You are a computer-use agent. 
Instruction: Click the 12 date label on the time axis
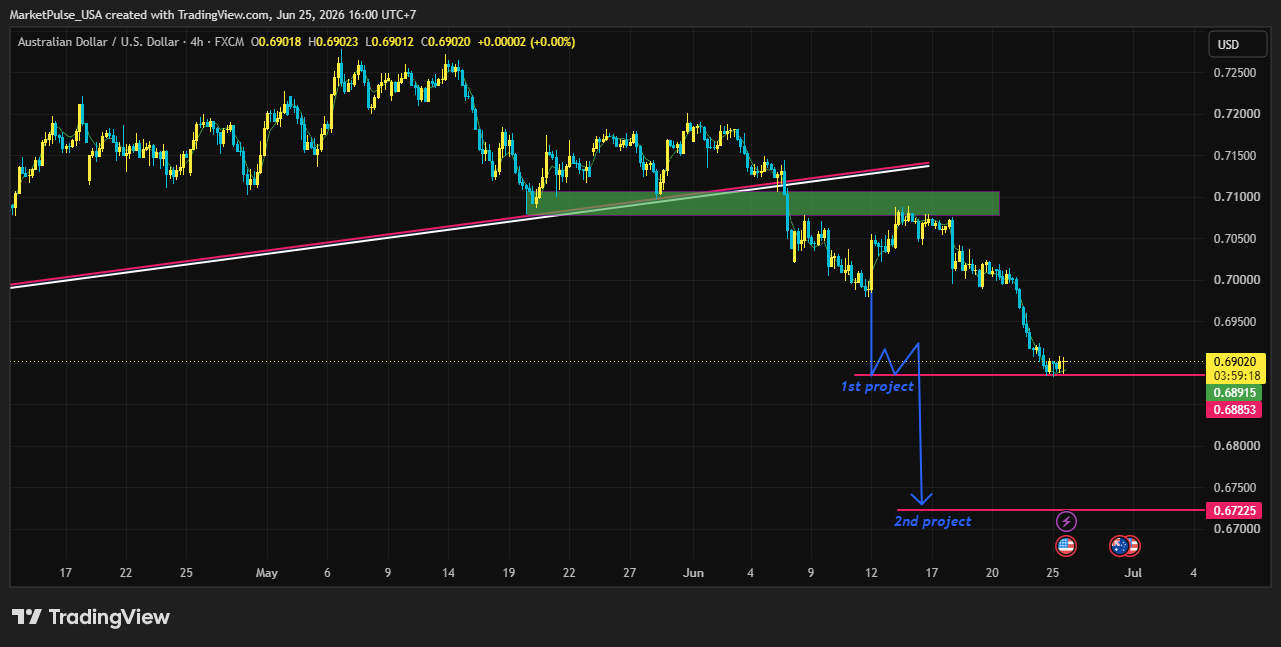click(x=872, y=573)
